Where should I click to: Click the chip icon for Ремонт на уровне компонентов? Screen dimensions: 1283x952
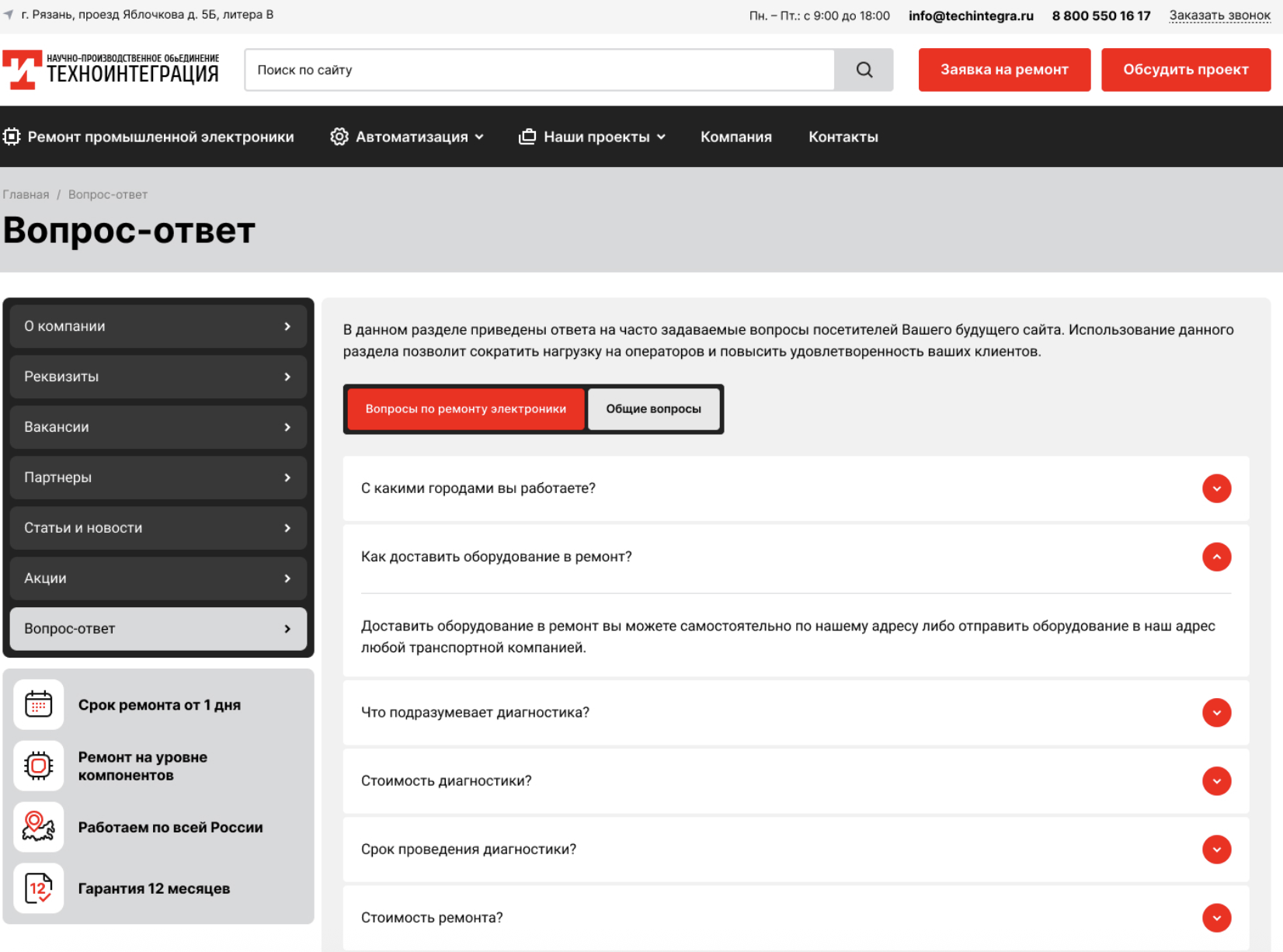pyautogui.click(x=39, y=766)
